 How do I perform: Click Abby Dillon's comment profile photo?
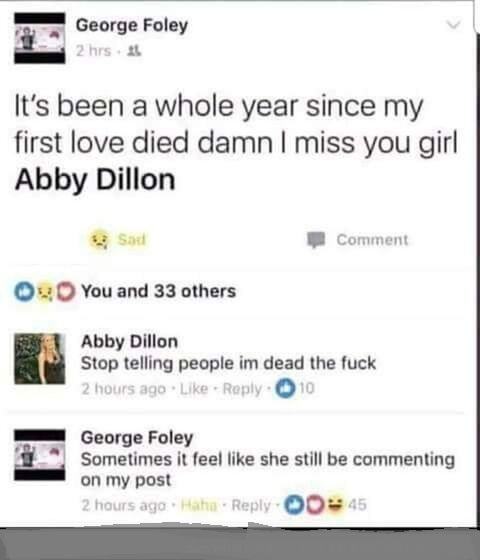[x=40, y=359]
